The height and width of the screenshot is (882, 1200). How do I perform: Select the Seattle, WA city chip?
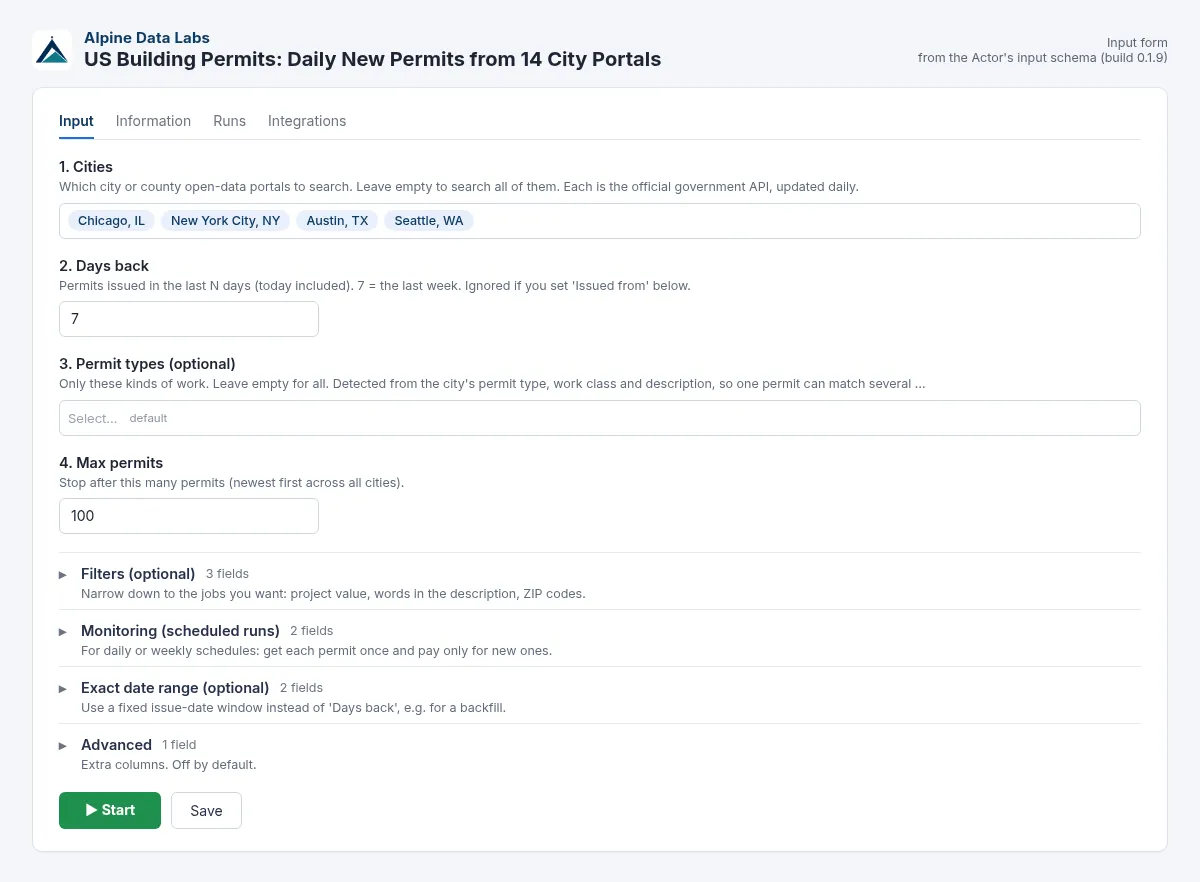[x=429, y=221]
